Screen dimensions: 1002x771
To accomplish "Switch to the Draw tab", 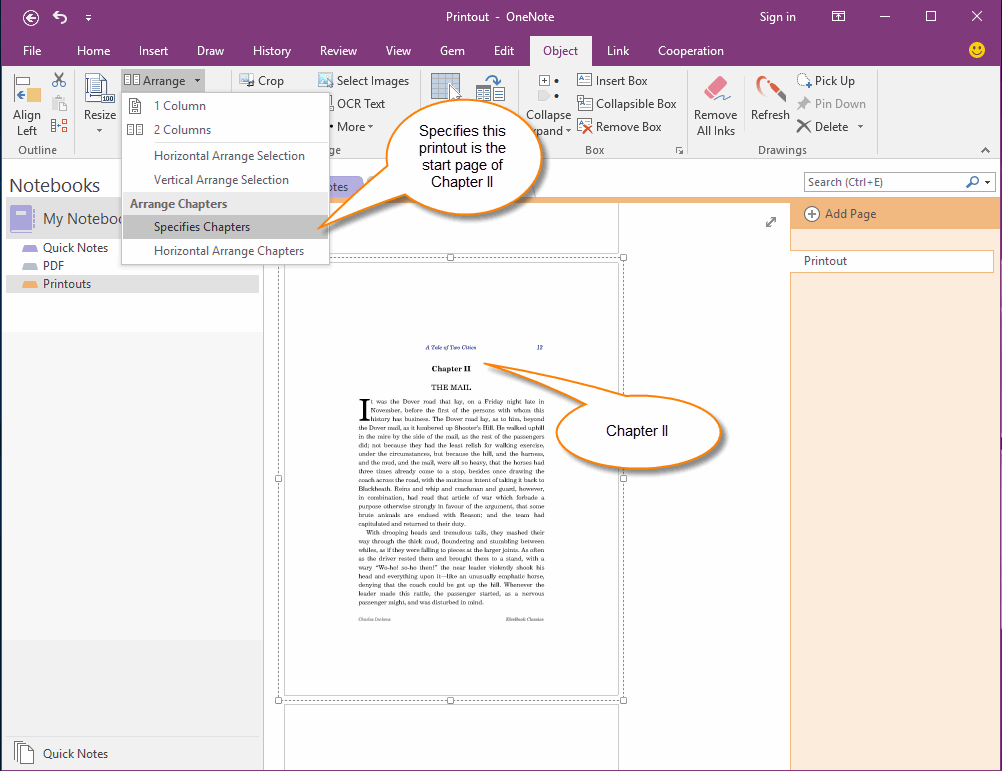I will 210,51.
